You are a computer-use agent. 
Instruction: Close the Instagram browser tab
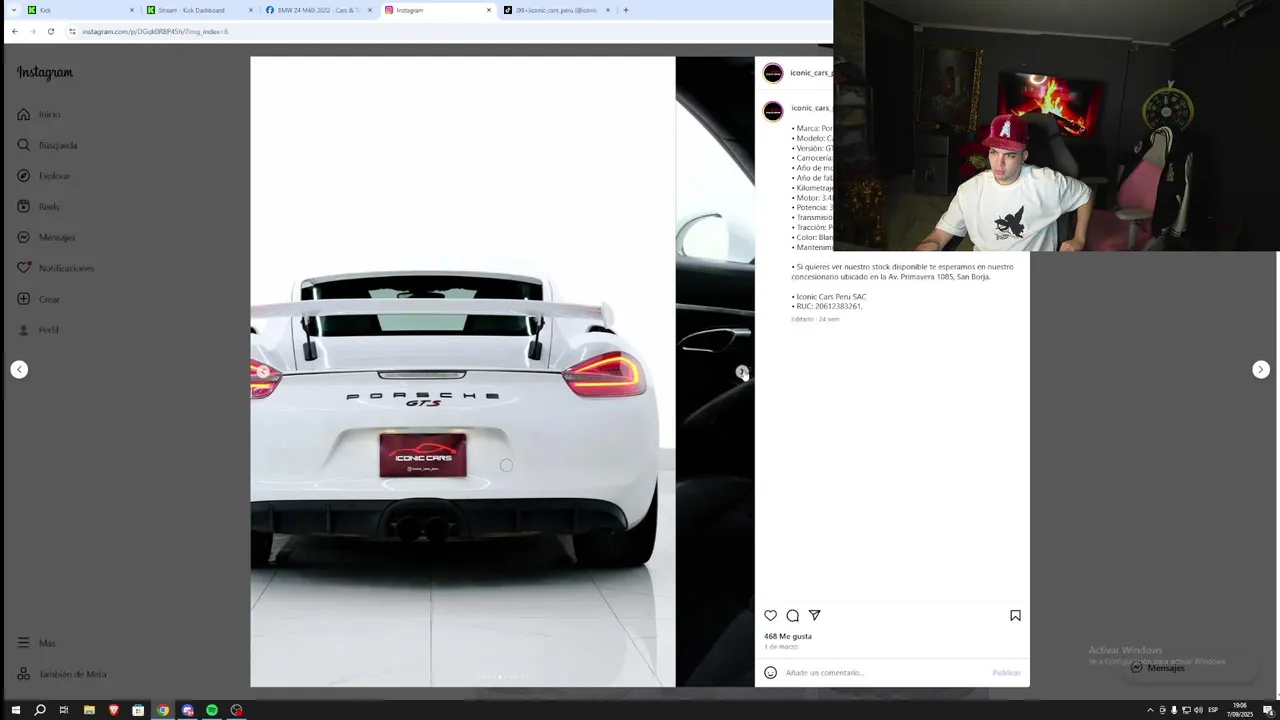click(x=489, y=10)
